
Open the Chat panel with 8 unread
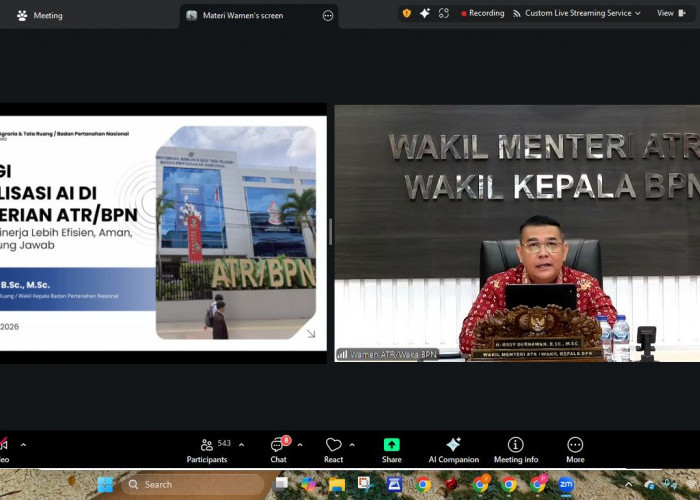(x=279, y=450)
